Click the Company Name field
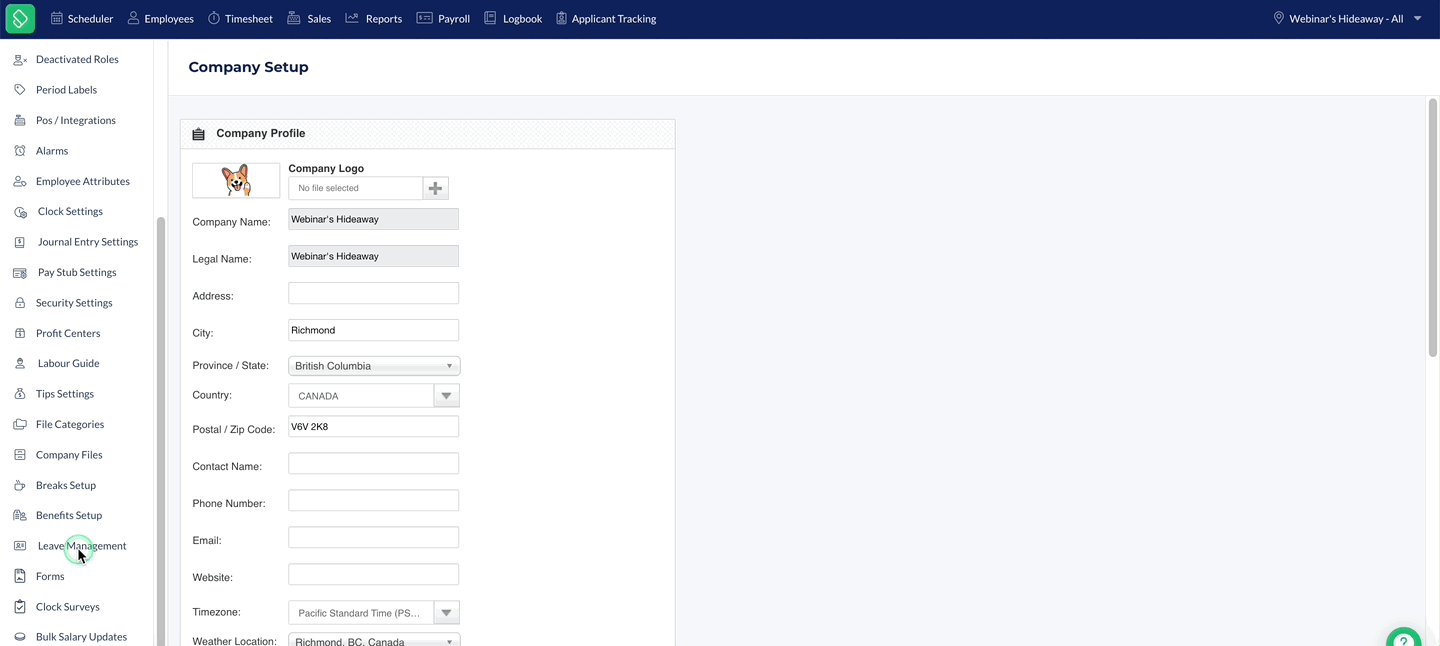The width and height of the screenshot is (1440, 646). 374,219
